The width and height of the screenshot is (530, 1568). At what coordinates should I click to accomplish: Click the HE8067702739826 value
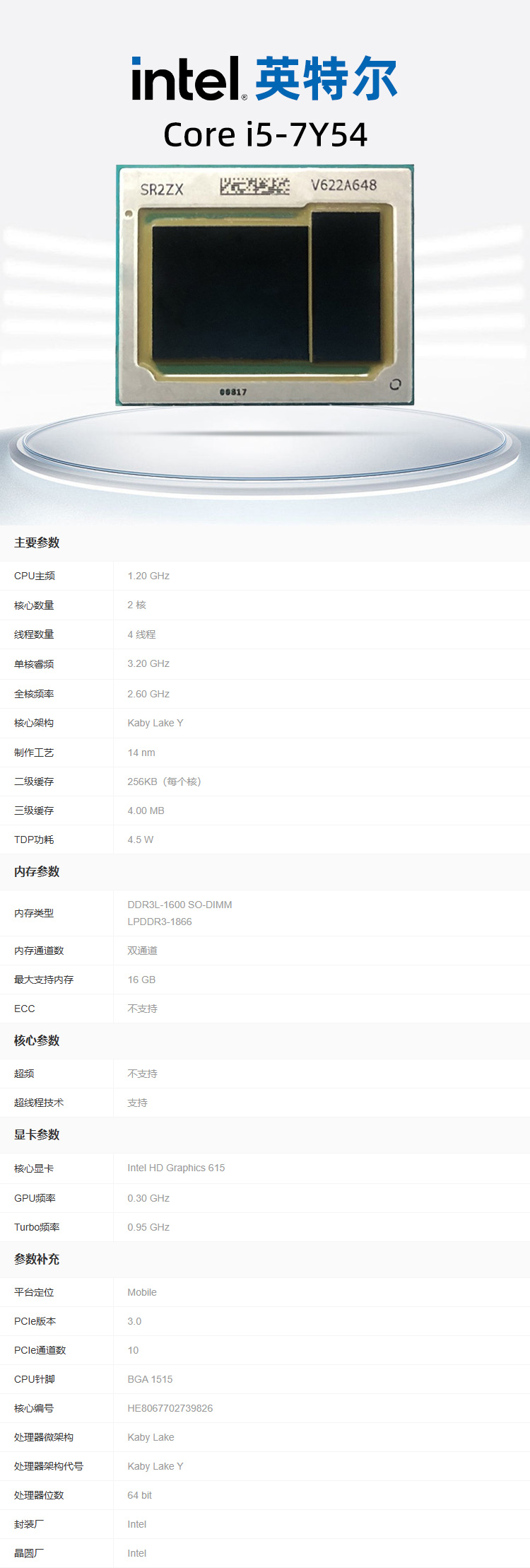click(170, 1408)
